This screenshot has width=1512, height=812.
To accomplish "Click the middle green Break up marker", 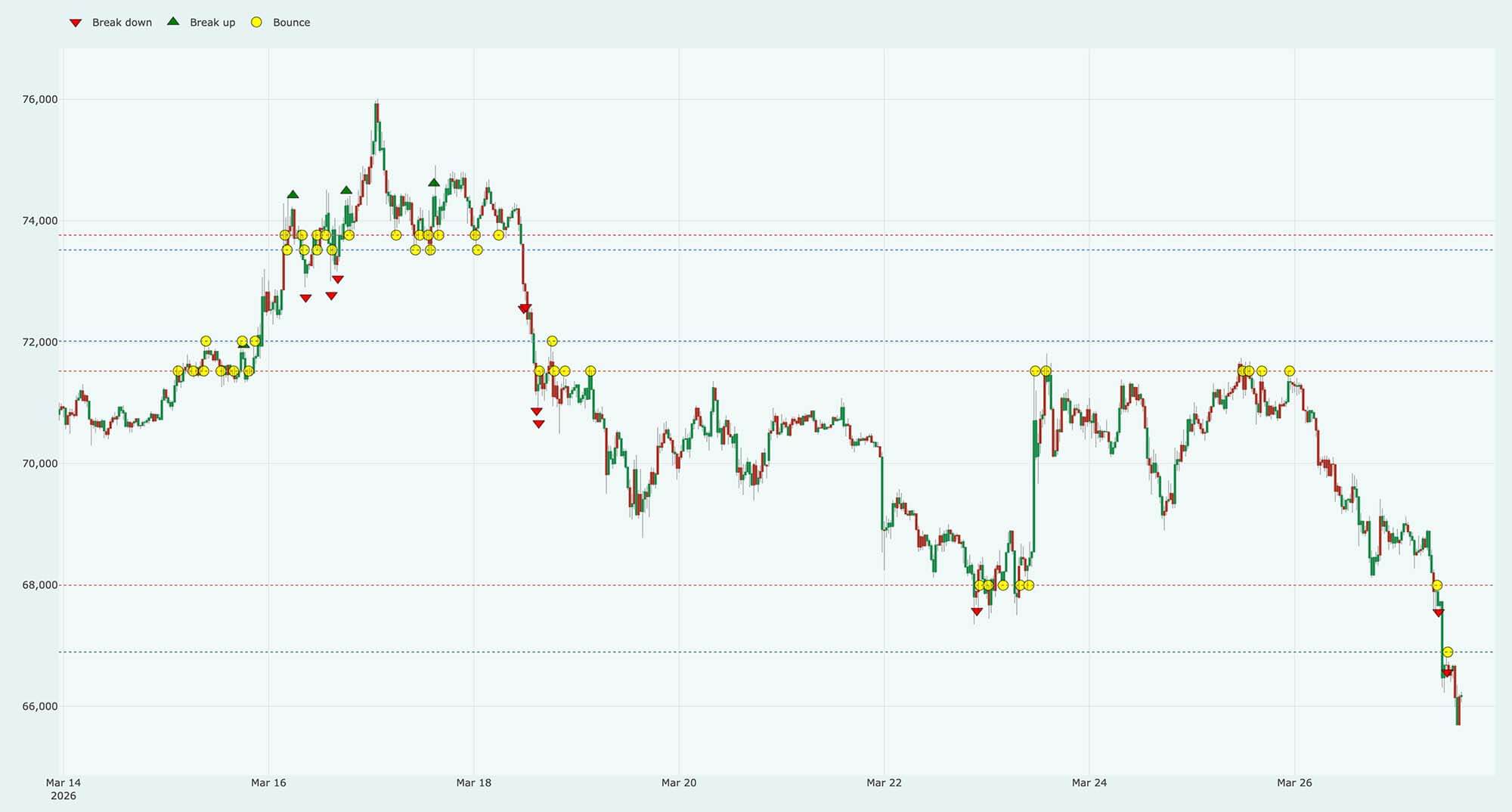I will (346, 190).
